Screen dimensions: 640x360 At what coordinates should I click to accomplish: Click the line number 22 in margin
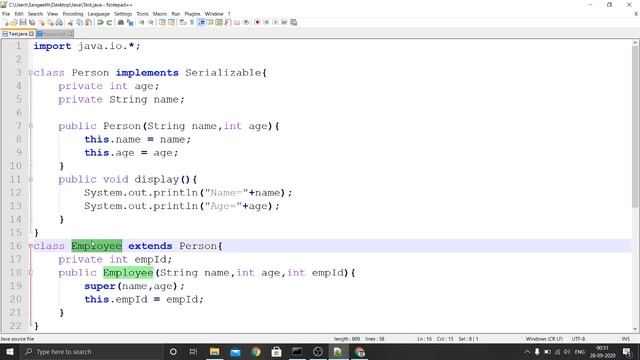16,326
